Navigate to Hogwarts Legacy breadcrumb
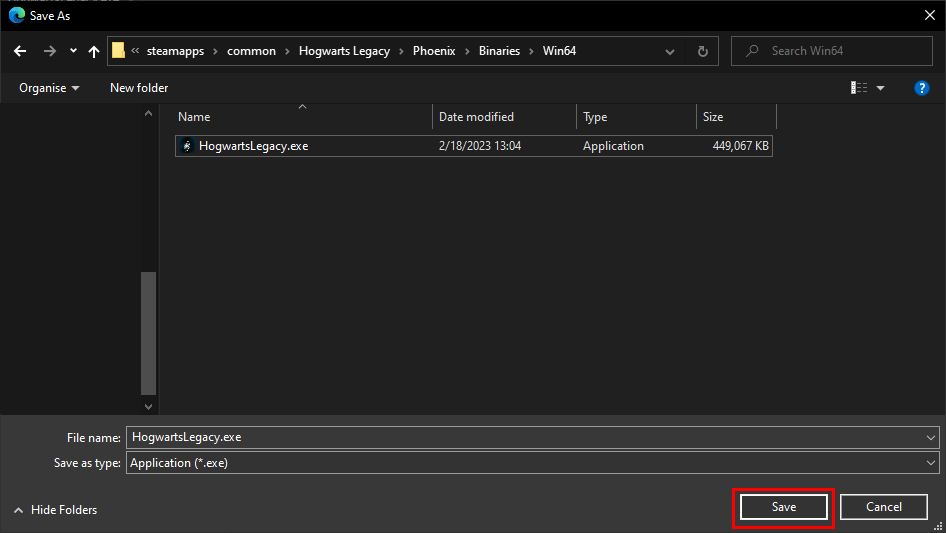The image size is (946, 533). 344,51
